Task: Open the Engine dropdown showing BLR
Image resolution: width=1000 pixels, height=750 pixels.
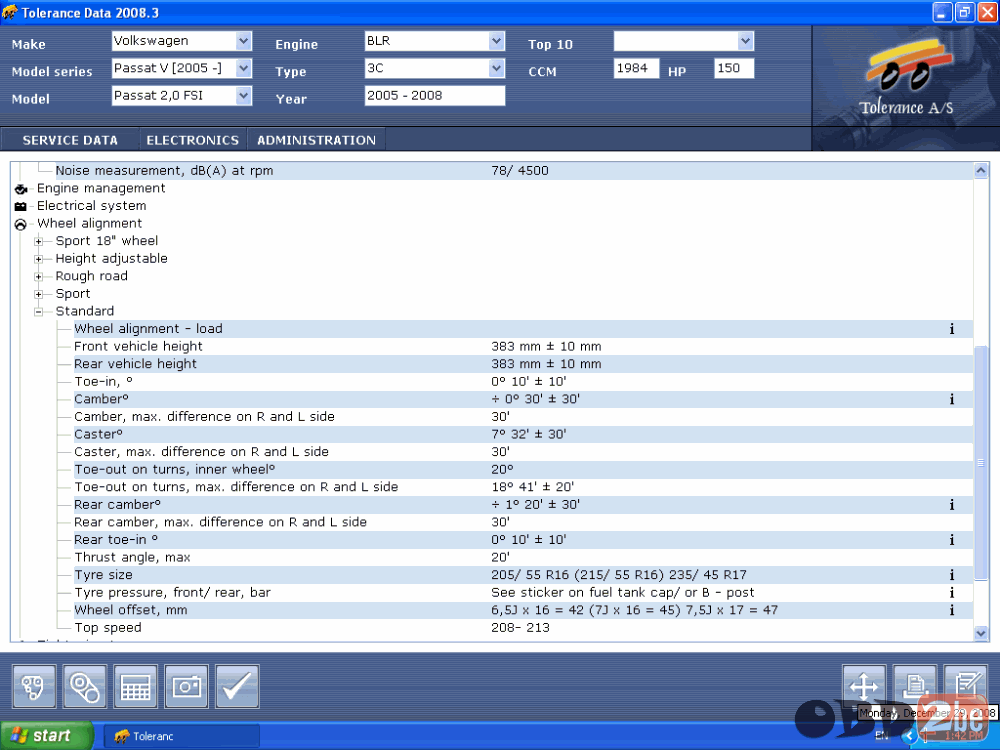Action: click(496, 41)
